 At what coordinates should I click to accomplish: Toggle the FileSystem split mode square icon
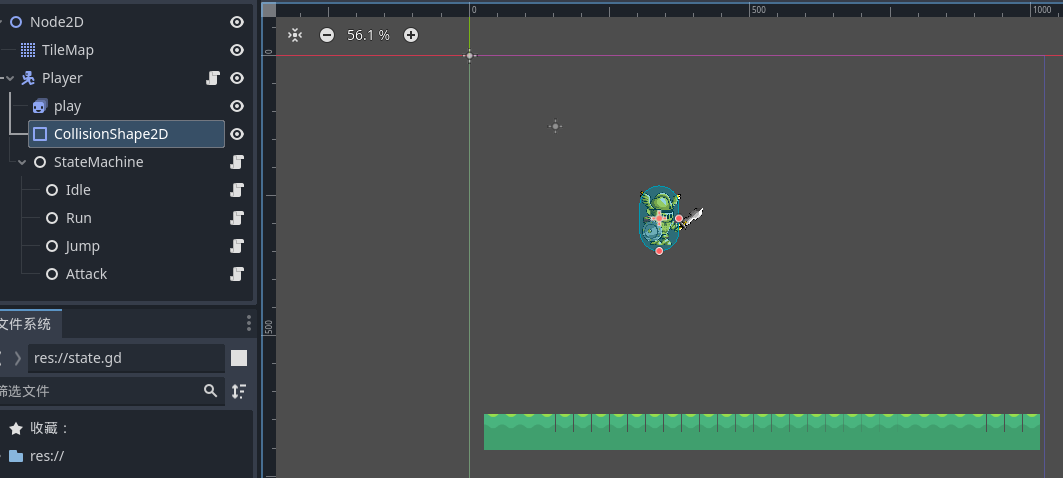coord(239,358)
